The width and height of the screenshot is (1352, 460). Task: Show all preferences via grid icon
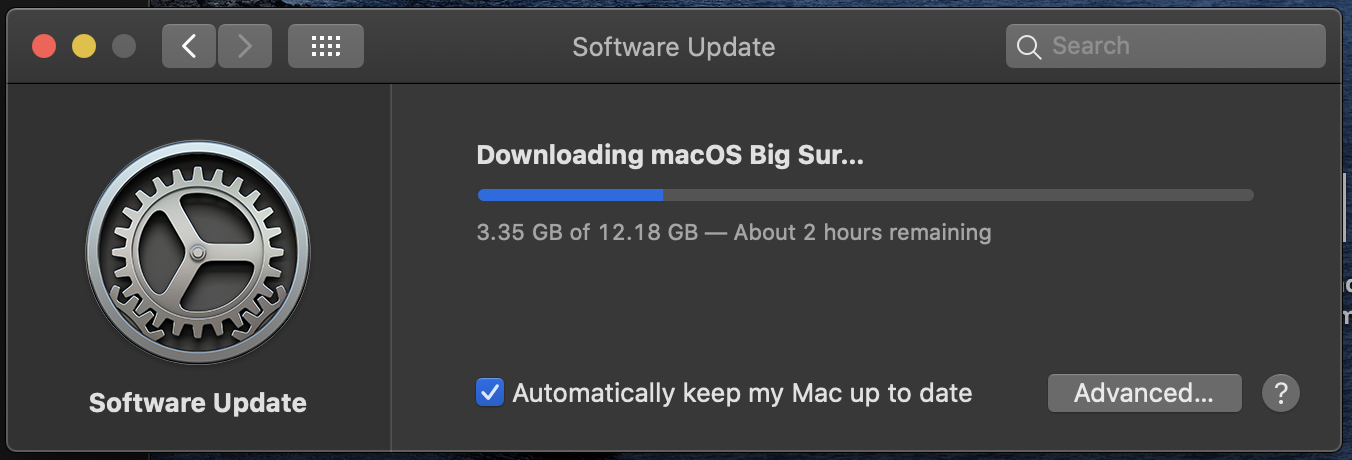326,46
